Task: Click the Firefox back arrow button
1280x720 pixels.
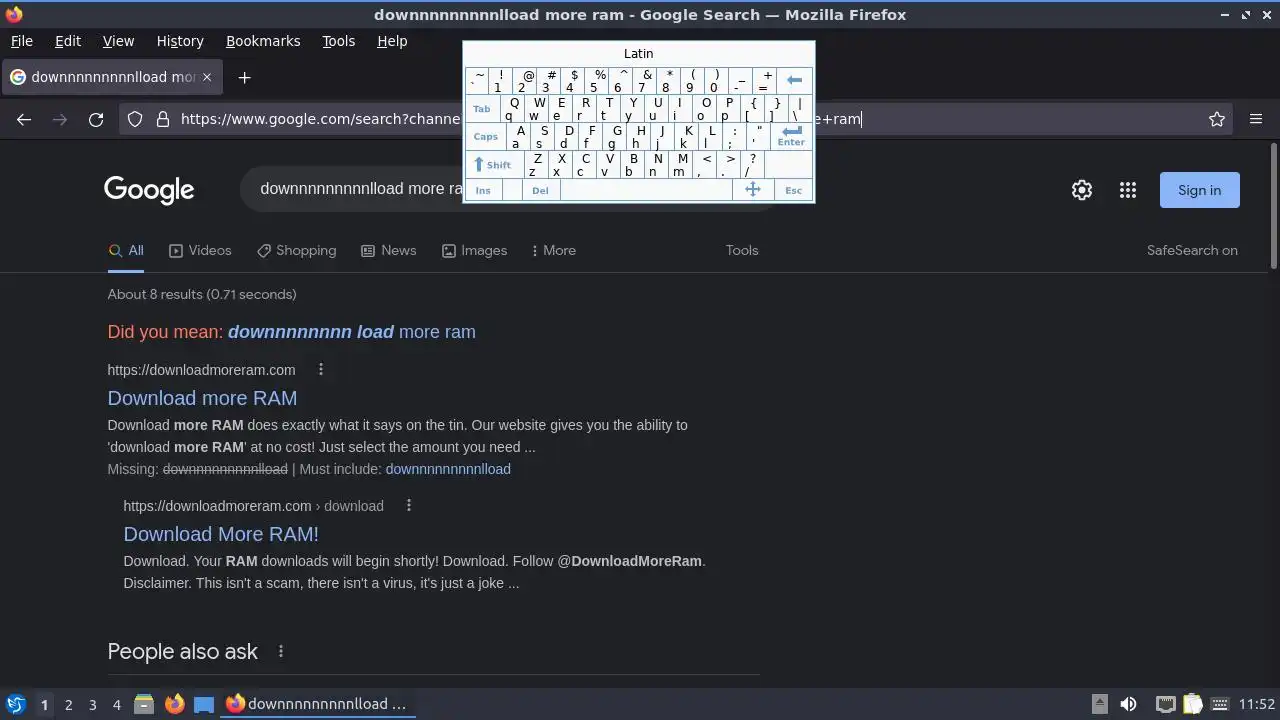Action: click(x=24, y=119)
